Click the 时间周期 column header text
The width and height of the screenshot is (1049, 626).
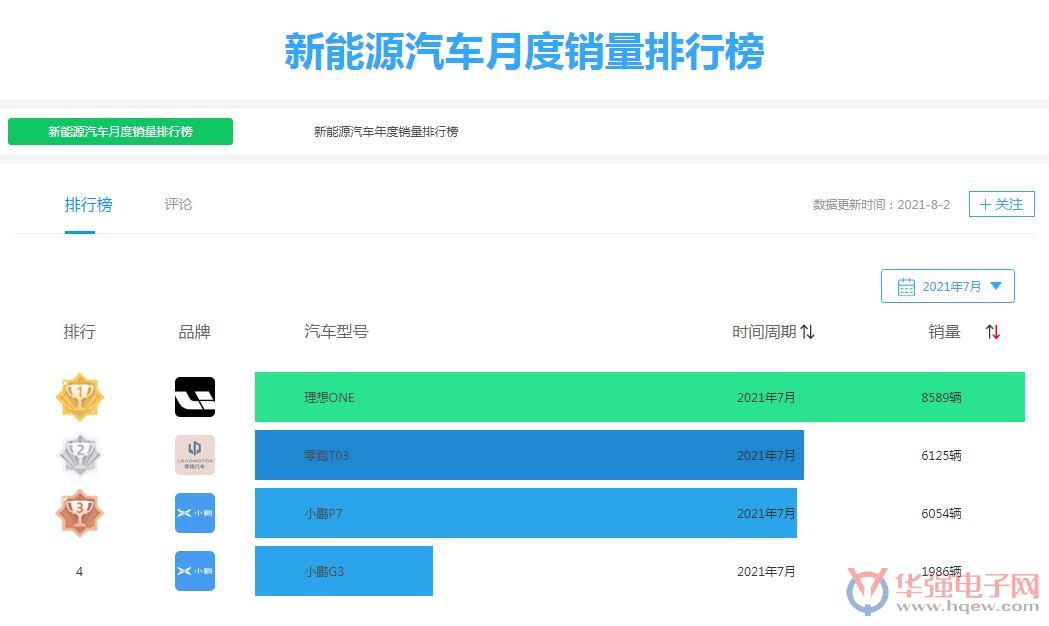click(764, 332)
